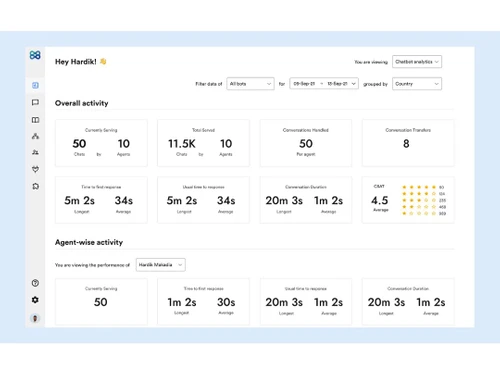Screen dimensions: 500x375
Task: Click the five-star rating row
Action: coord(423,187)
